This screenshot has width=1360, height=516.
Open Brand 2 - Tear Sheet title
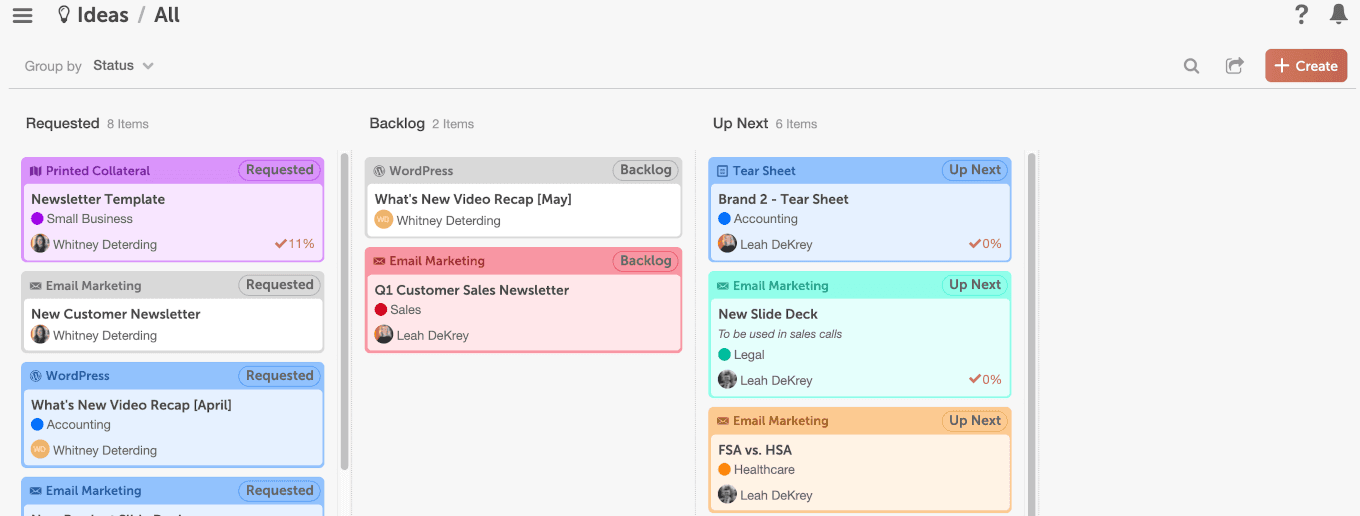pos(783,199)
